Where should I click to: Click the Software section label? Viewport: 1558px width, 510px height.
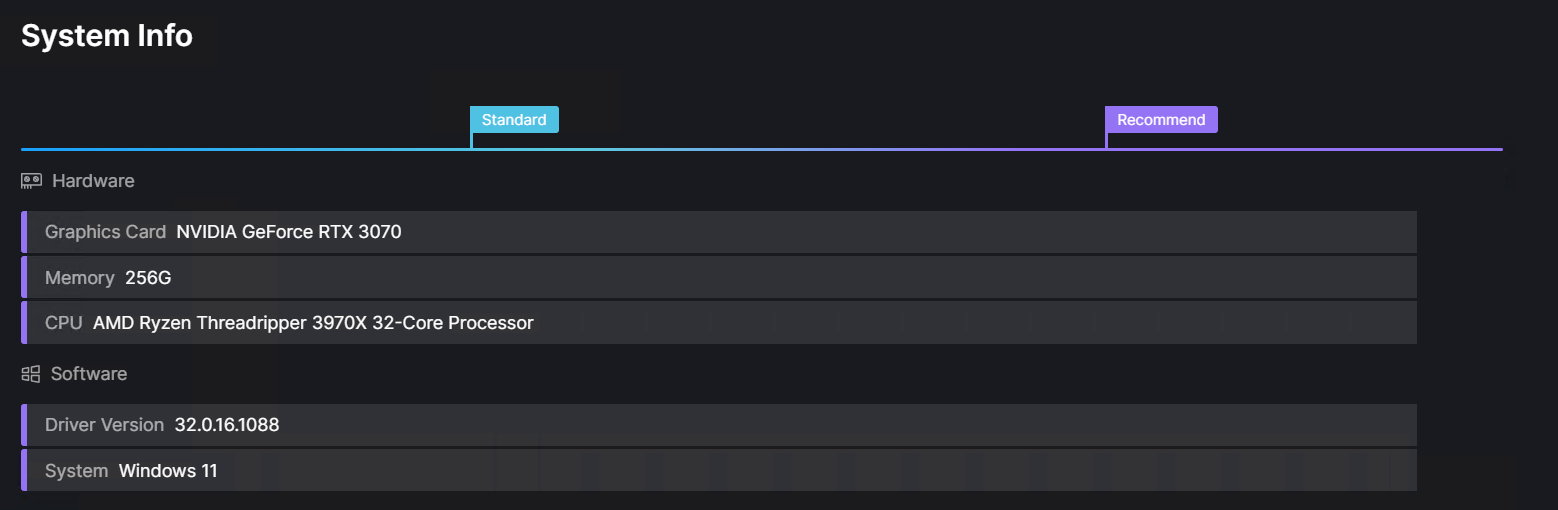click(89, 374)
